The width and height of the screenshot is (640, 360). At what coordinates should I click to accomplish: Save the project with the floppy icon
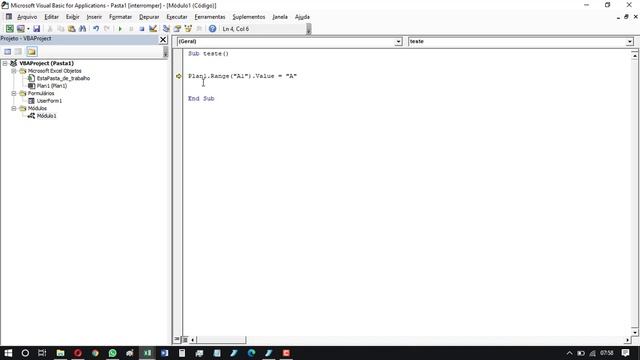coord(36,29)
